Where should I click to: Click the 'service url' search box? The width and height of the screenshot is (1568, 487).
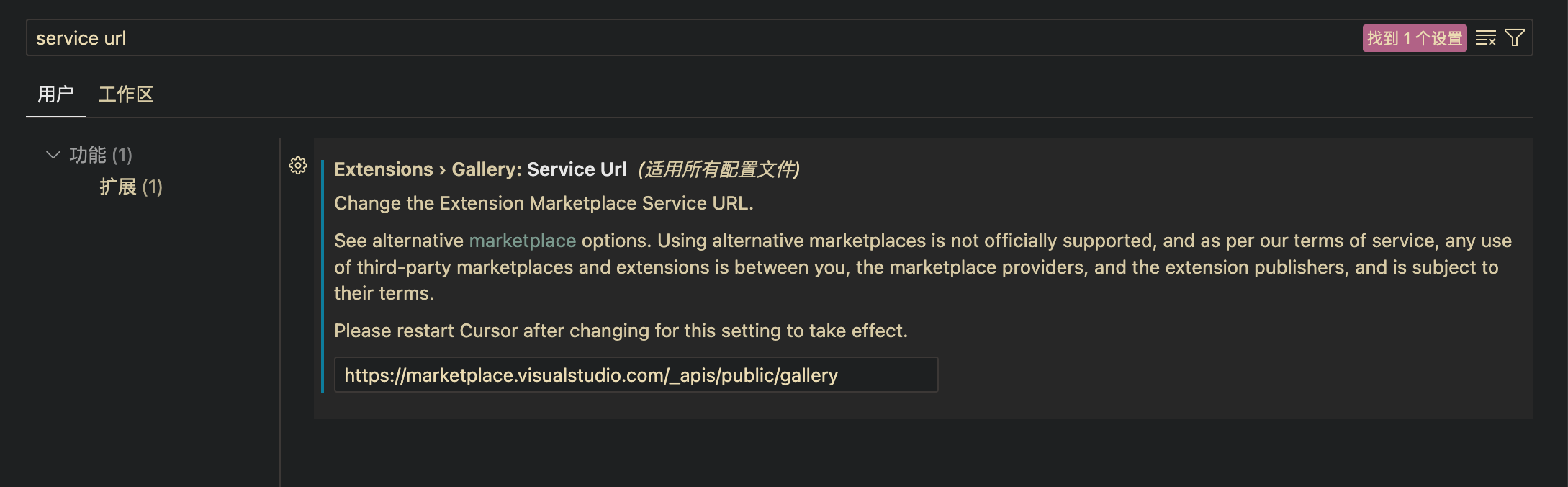click(x=648, y=38)
